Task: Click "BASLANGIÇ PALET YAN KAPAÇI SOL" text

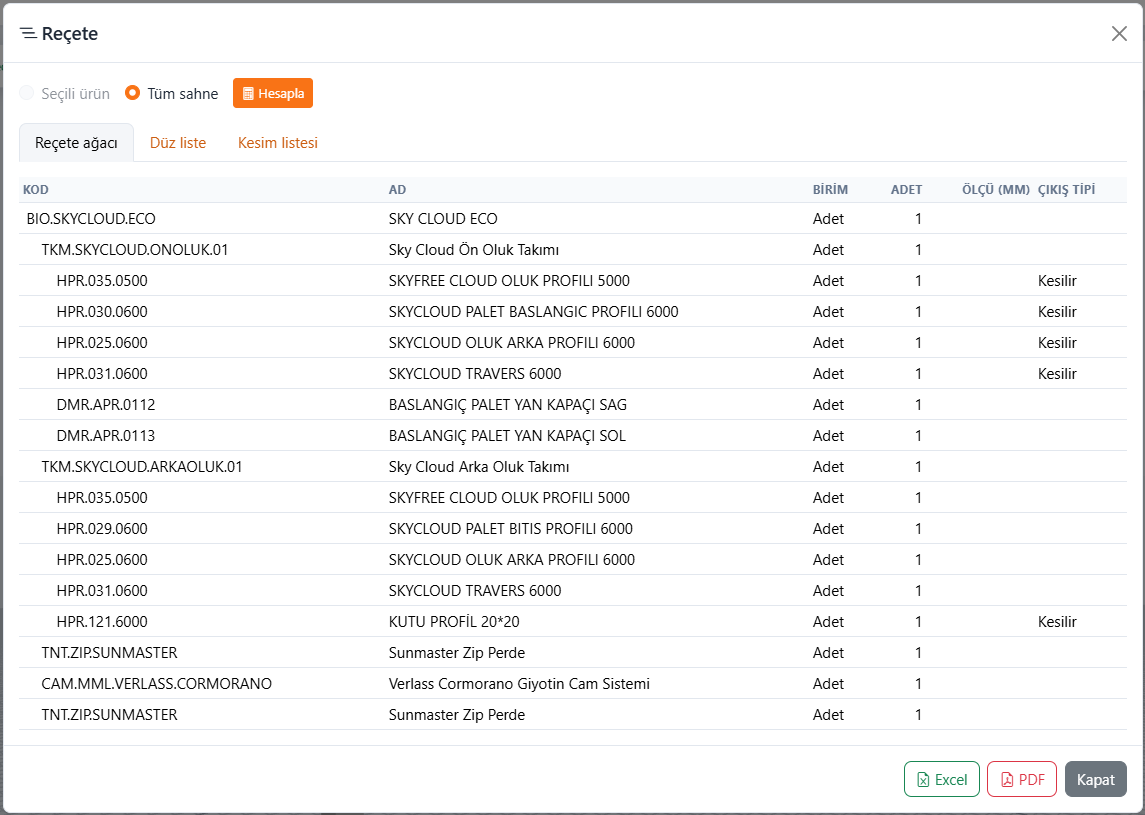Action: pyautogui.click(x=507, y=435)
